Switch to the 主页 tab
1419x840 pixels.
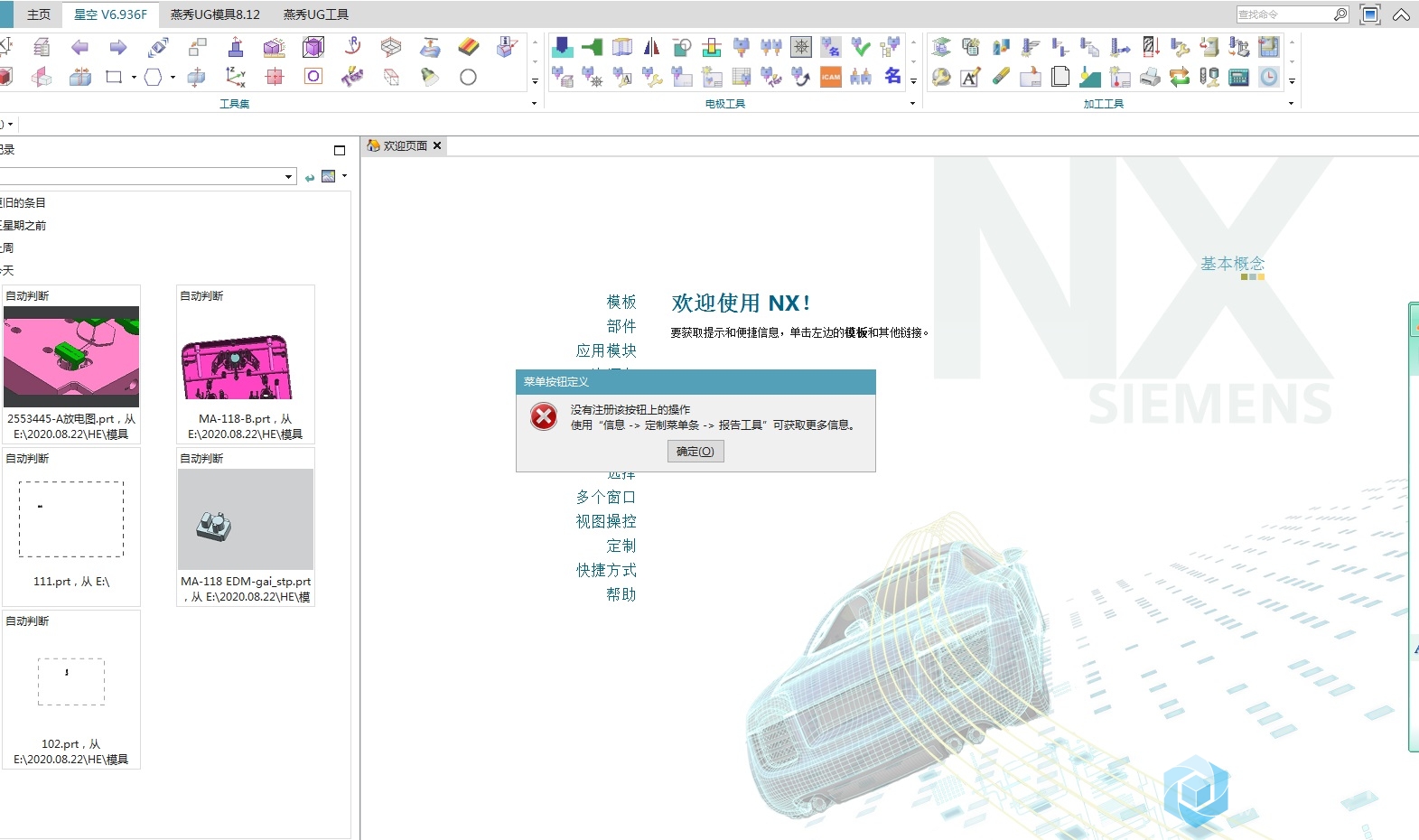point(39,14)
